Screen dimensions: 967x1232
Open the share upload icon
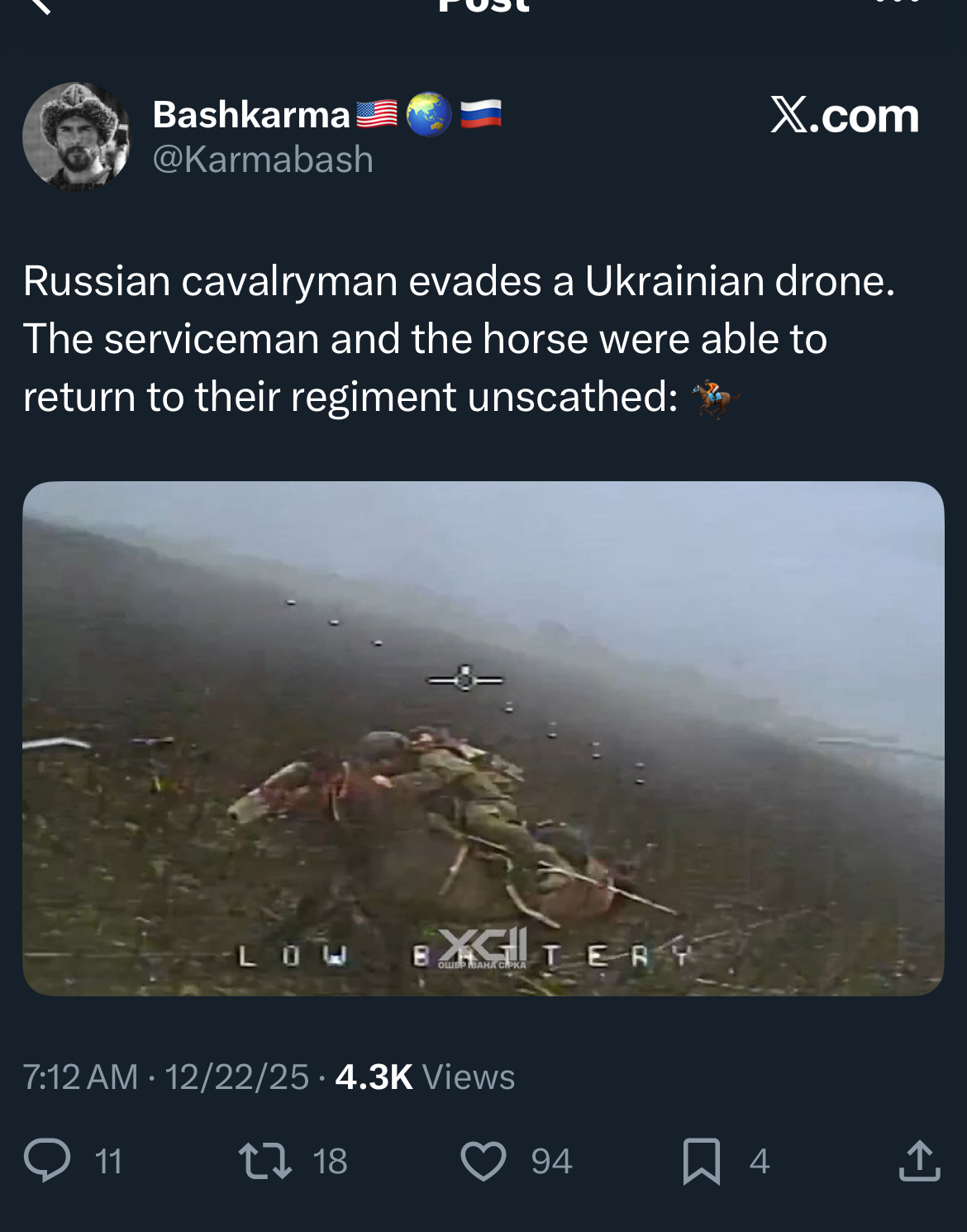pyautogui.click(x=919, y=1160)
